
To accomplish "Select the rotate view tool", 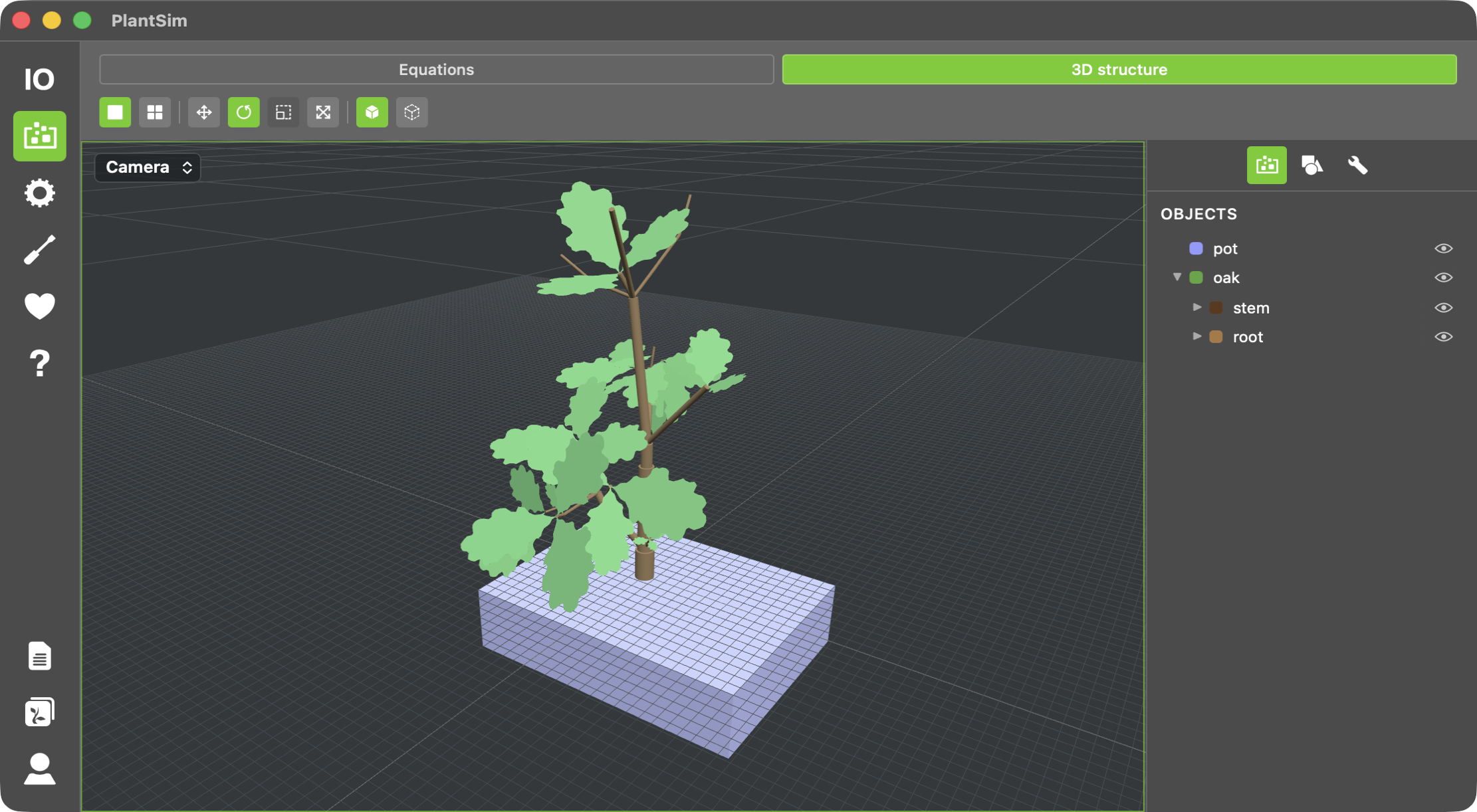I will click(244, 112).
